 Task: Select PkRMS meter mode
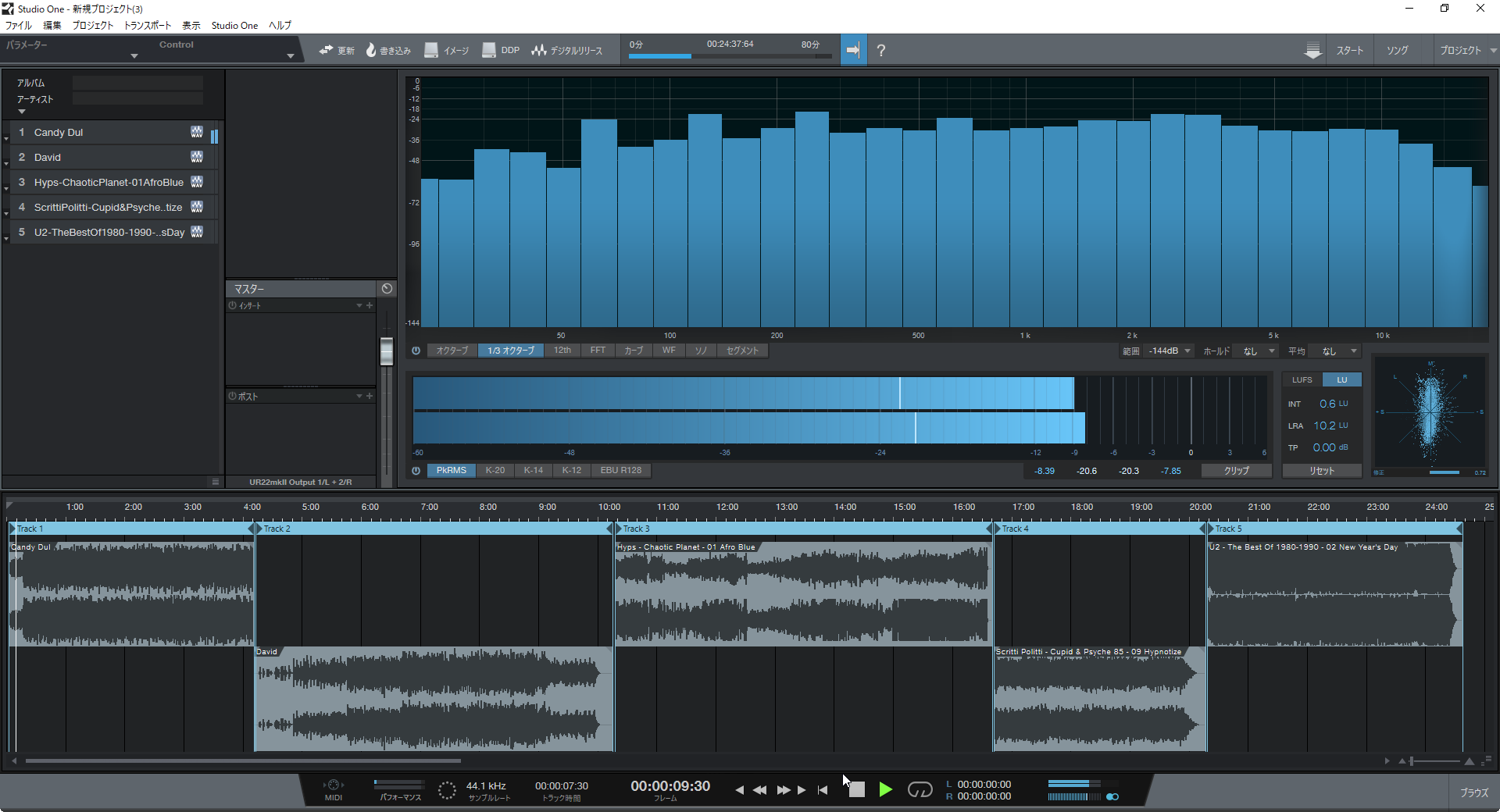452,471
